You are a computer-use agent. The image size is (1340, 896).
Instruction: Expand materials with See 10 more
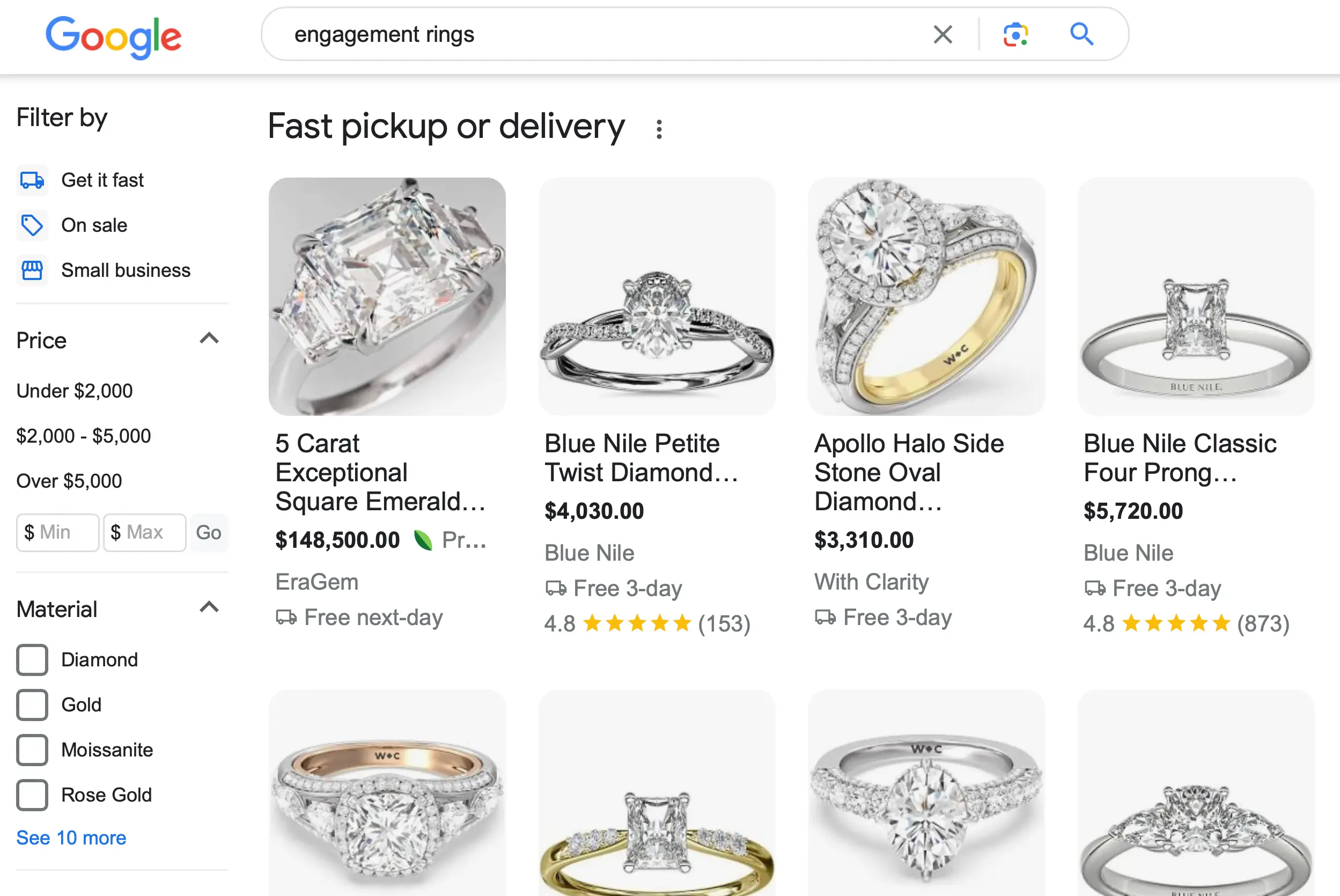coord(71,838)
